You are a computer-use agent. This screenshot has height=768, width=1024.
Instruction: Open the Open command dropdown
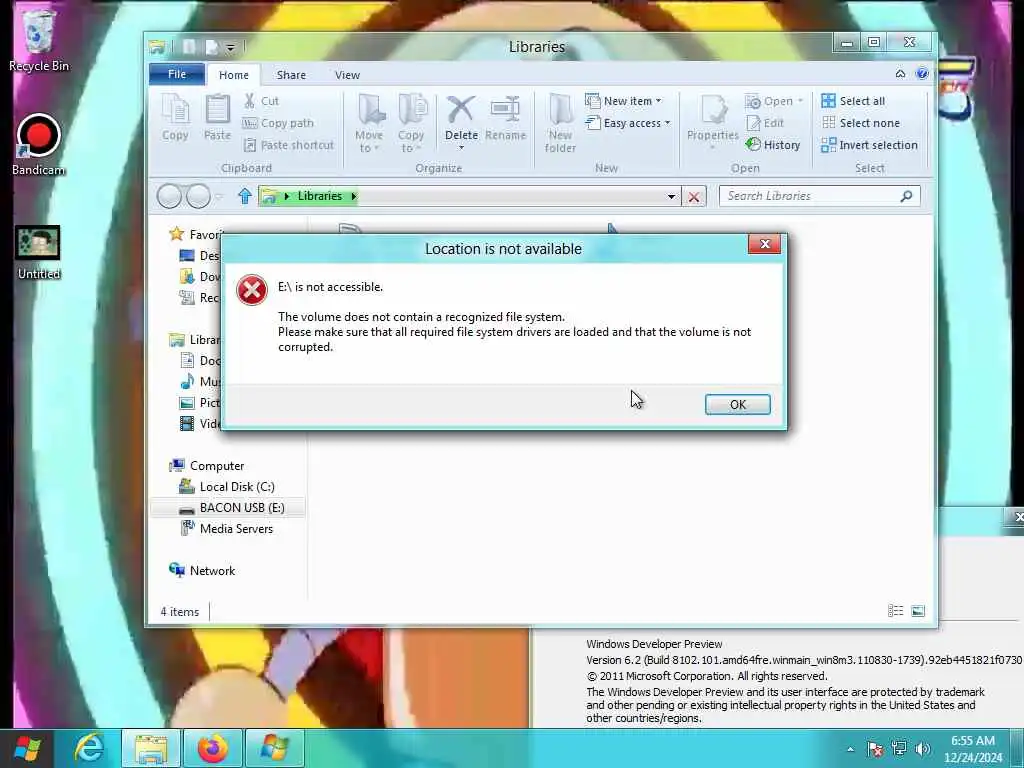775,101
